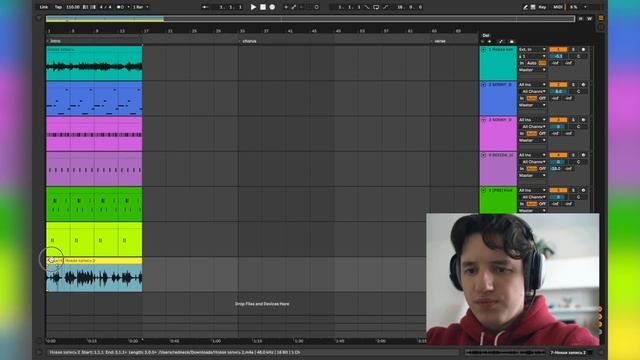Jump to the chorus locator
Image resolution: width=640 pixels, height=360 pixels.
pyautogui.click(x=249, y=41)
